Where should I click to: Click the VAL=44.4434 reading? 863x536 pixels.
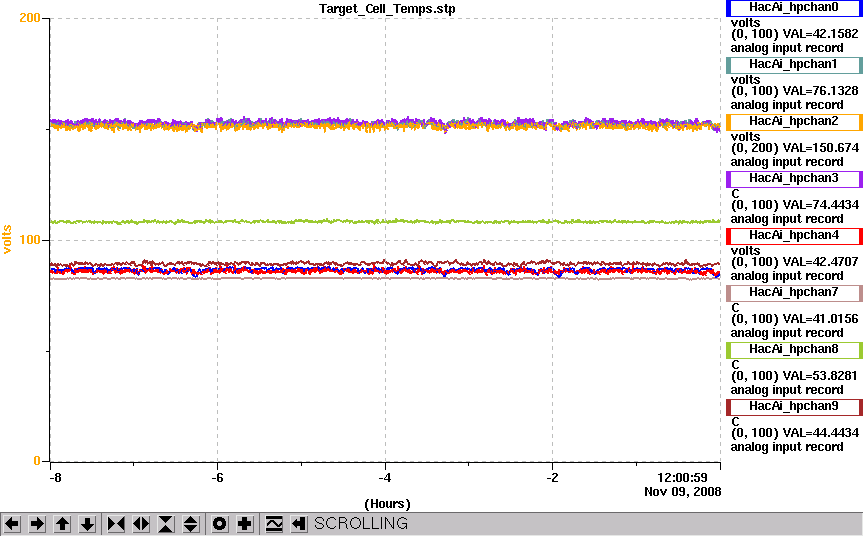(820, 433)
